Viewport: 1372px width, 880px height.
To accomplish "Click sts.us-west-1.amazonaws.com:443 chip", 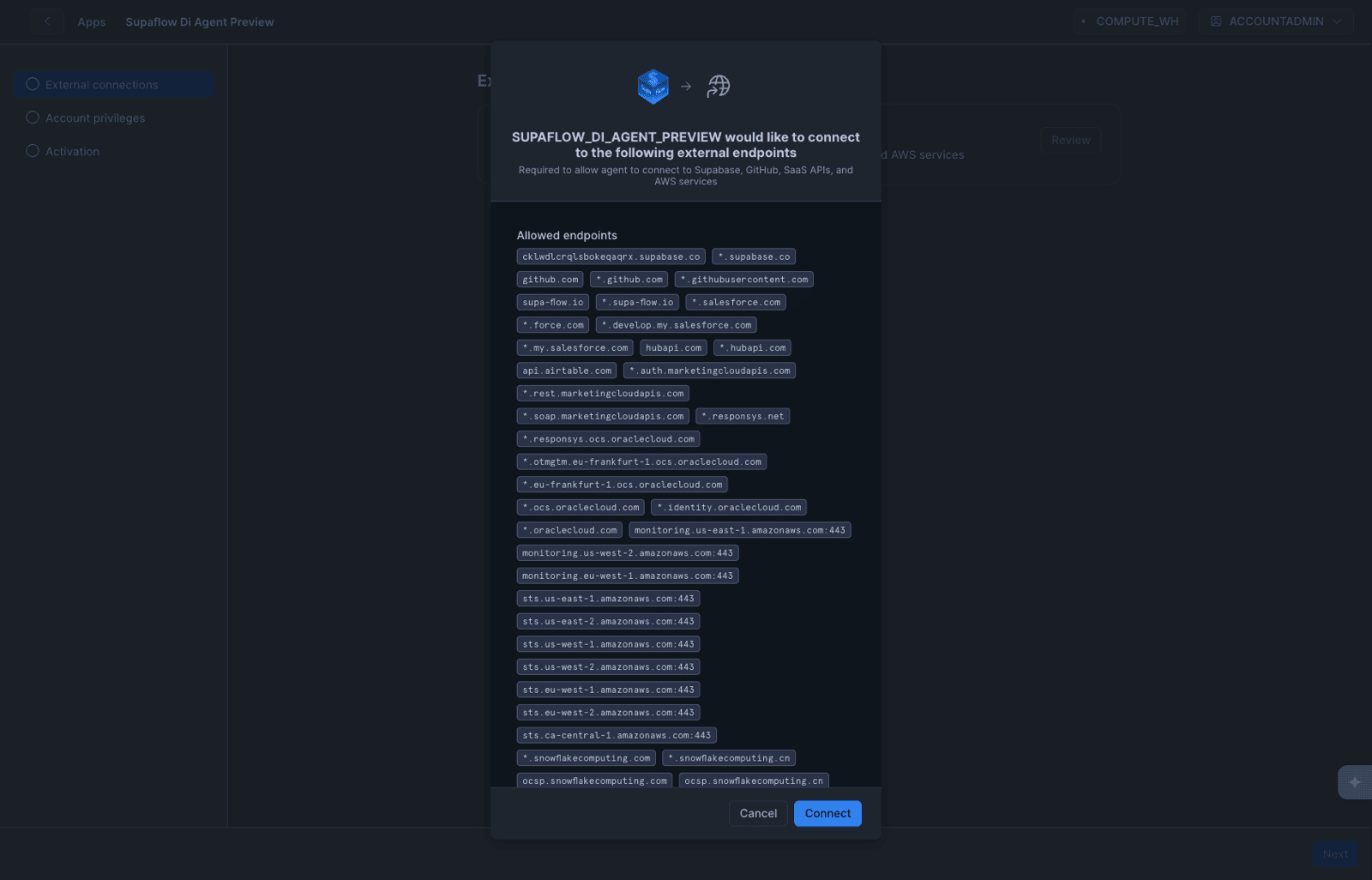I will click(x=609, y=644).
